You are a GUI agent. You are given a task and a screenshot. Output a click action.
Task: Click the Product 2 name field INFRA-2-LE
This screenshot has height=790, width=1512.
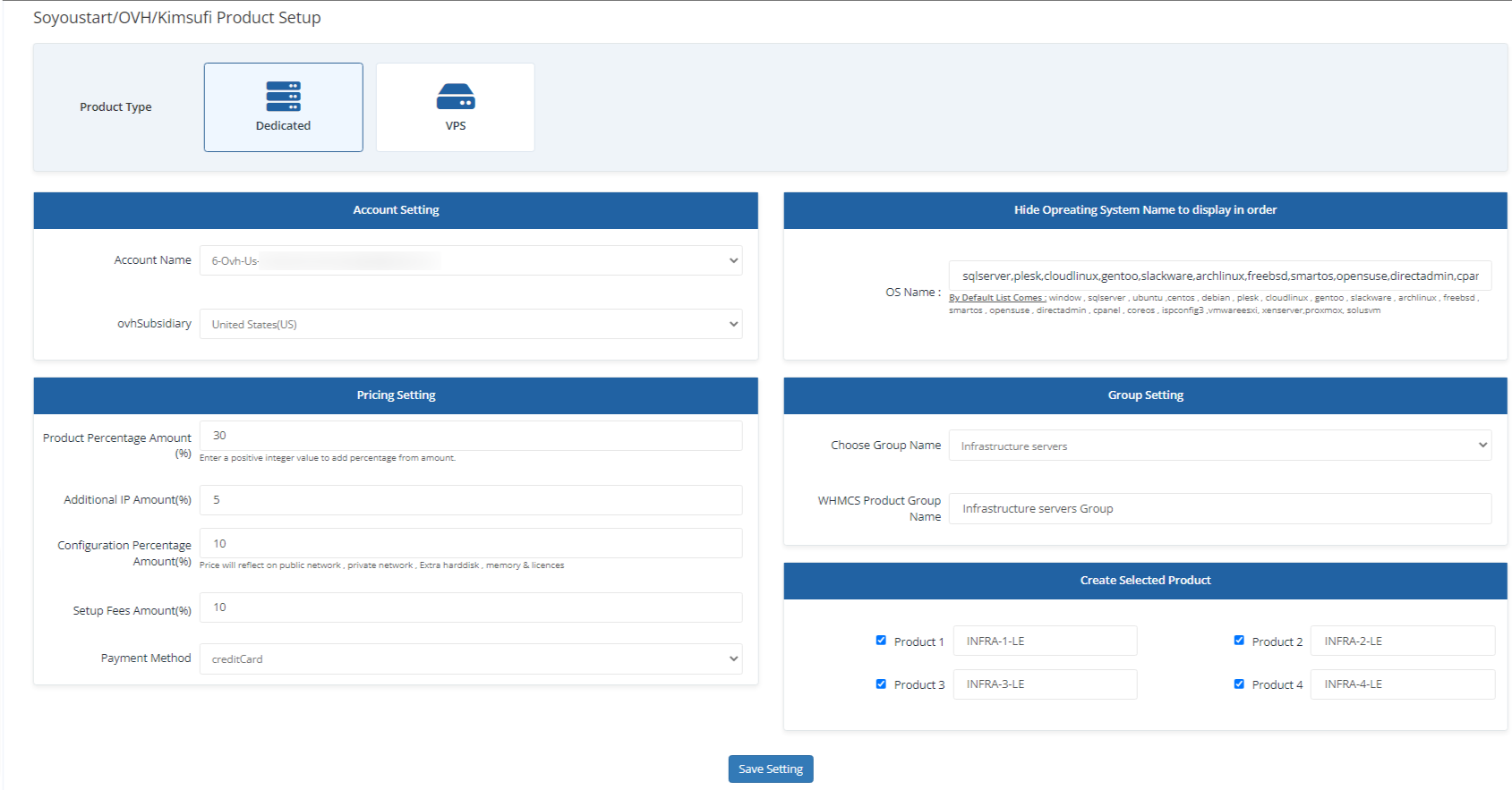click(x=1403, y=641)
